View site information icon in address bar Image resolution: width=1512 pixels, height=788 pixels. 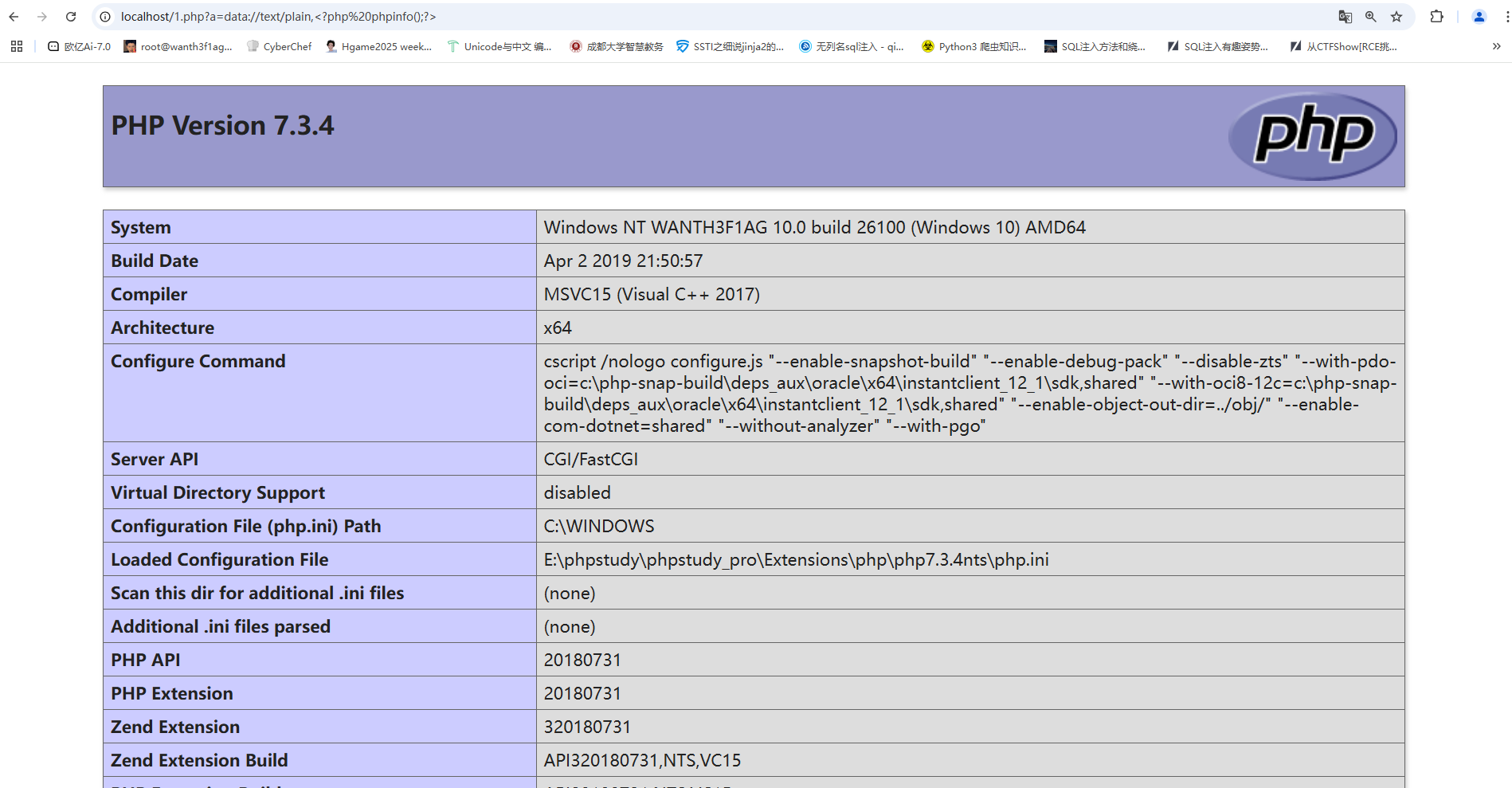pos(105,17)
